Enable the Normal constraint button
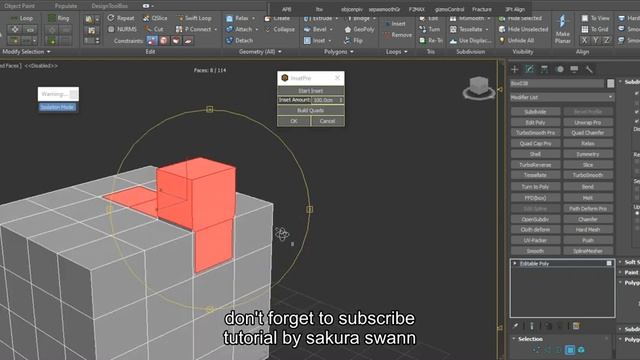This screenshot has width=640, height=360. [x=188, y=40]
